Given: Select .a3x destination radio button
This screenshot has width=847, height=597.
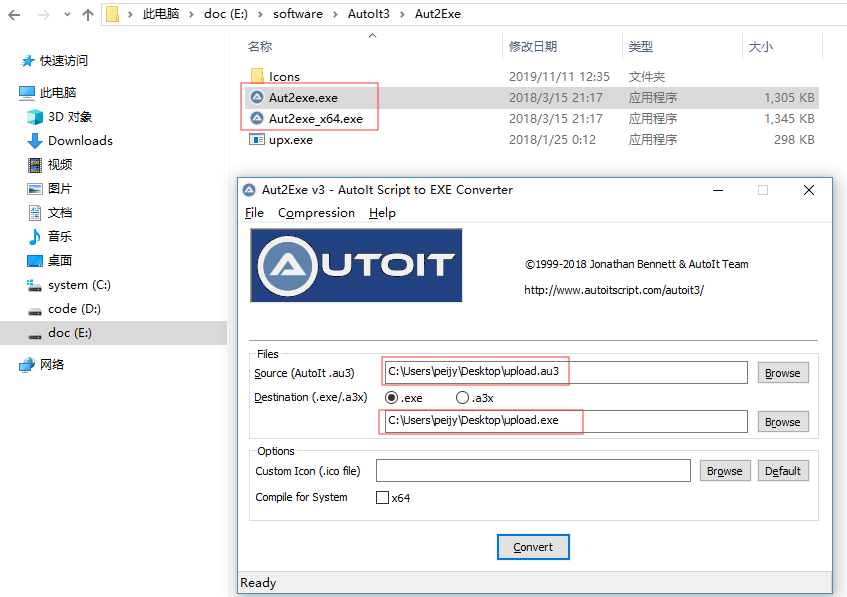Looking at the screenshot, I should (x=462, y=398).
